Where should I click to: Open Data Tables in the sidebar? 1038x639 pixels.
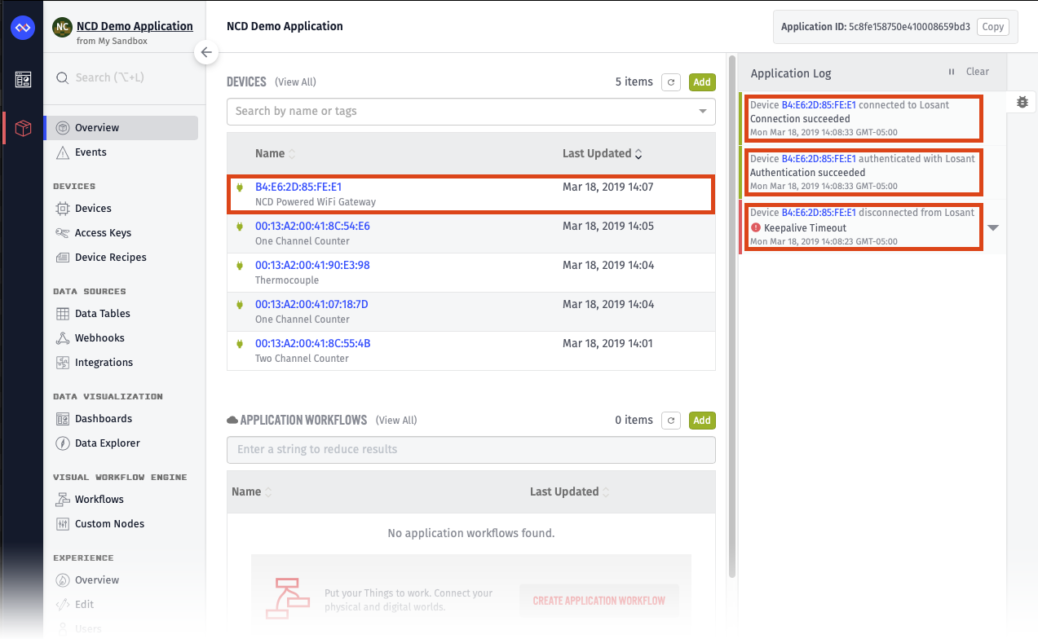102,314
